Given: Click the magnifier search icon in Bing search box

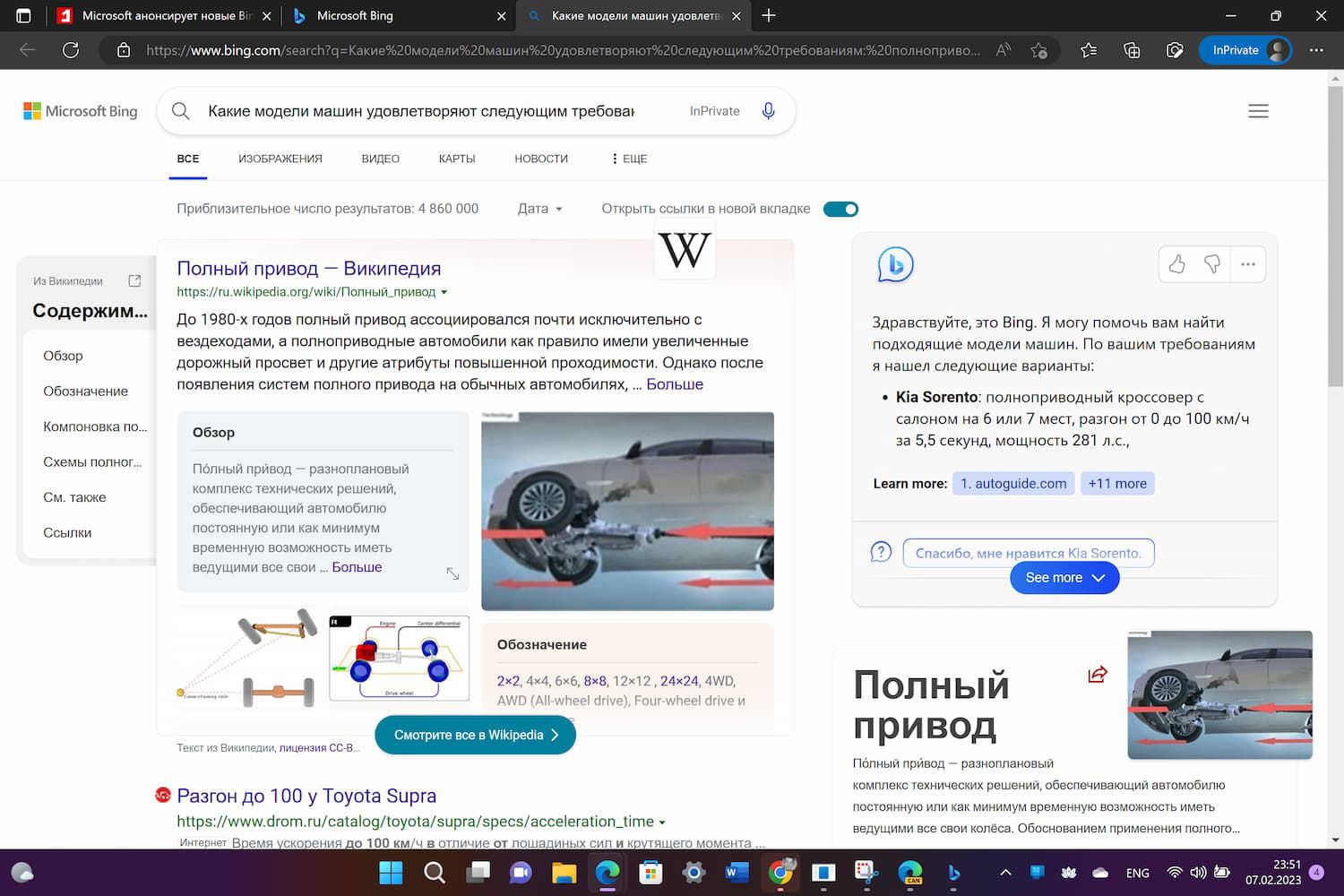Looking at the screenshot, I should click(x=180, y=111).
